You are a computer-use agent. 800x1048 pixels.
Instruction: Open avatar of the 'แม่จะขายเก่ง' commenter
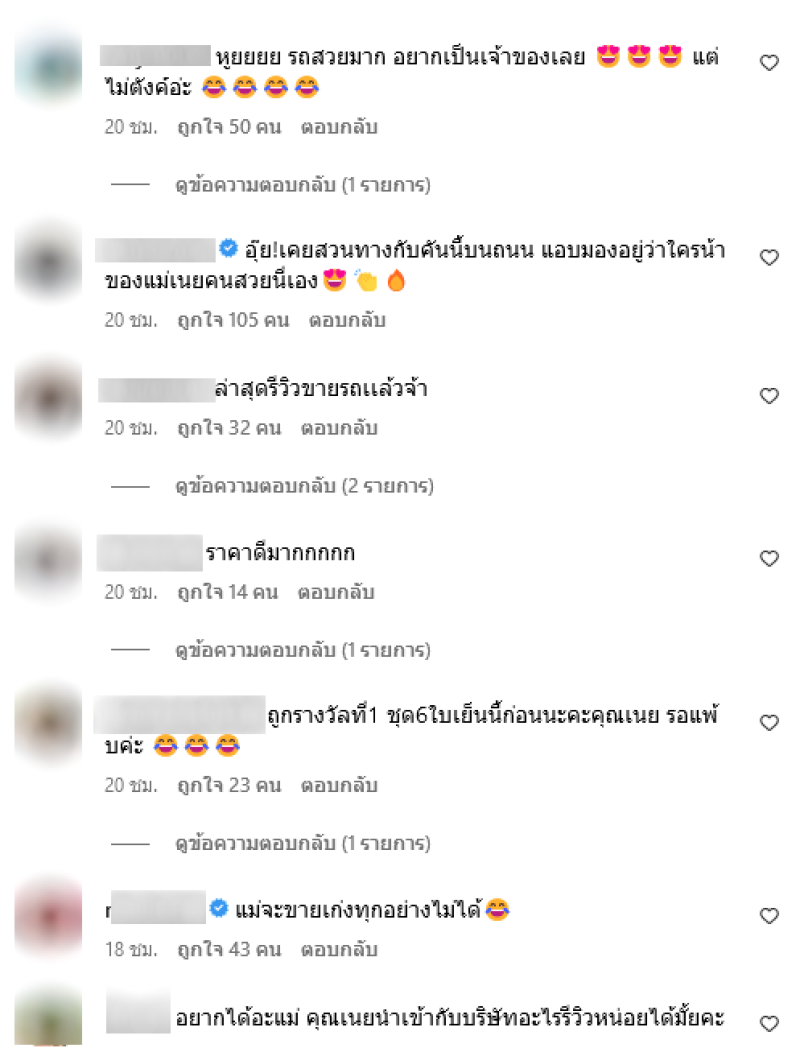click(48, 917)
